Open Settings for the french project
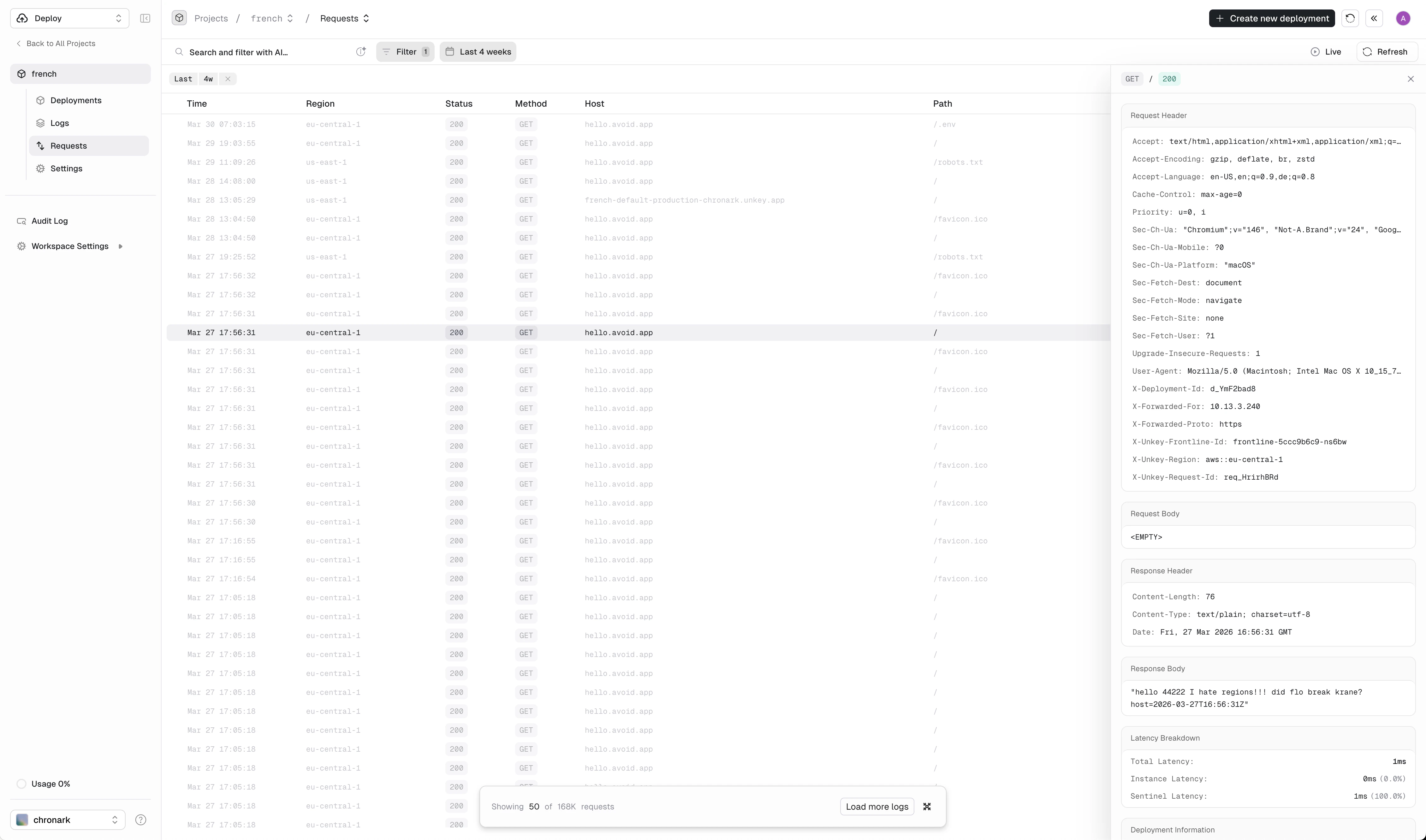 [x=66, y=168]
